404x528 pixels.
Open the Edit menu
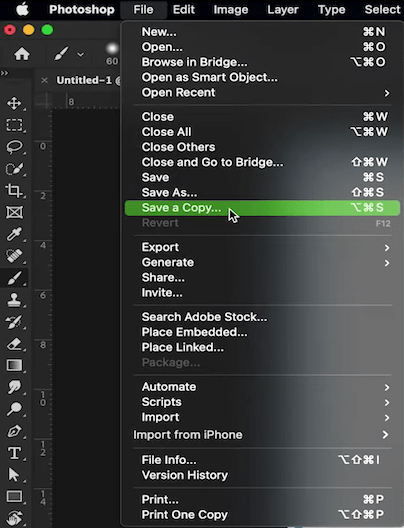184,9
